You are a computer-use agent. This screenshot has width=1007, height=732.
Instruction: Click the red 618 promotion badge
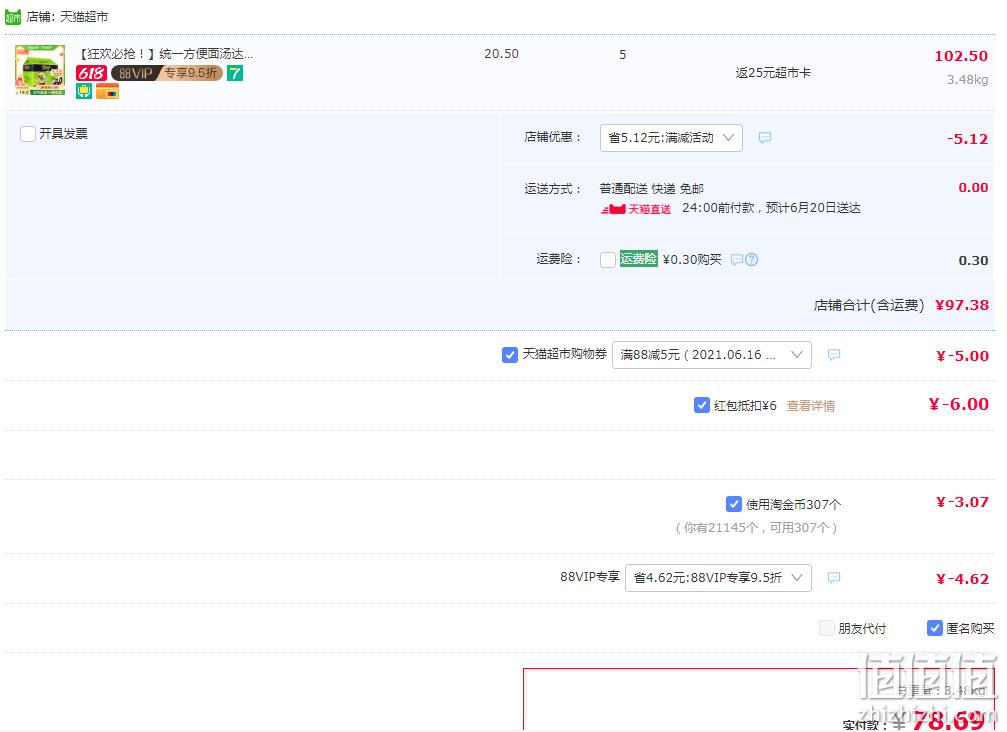[x=91, y=73]
